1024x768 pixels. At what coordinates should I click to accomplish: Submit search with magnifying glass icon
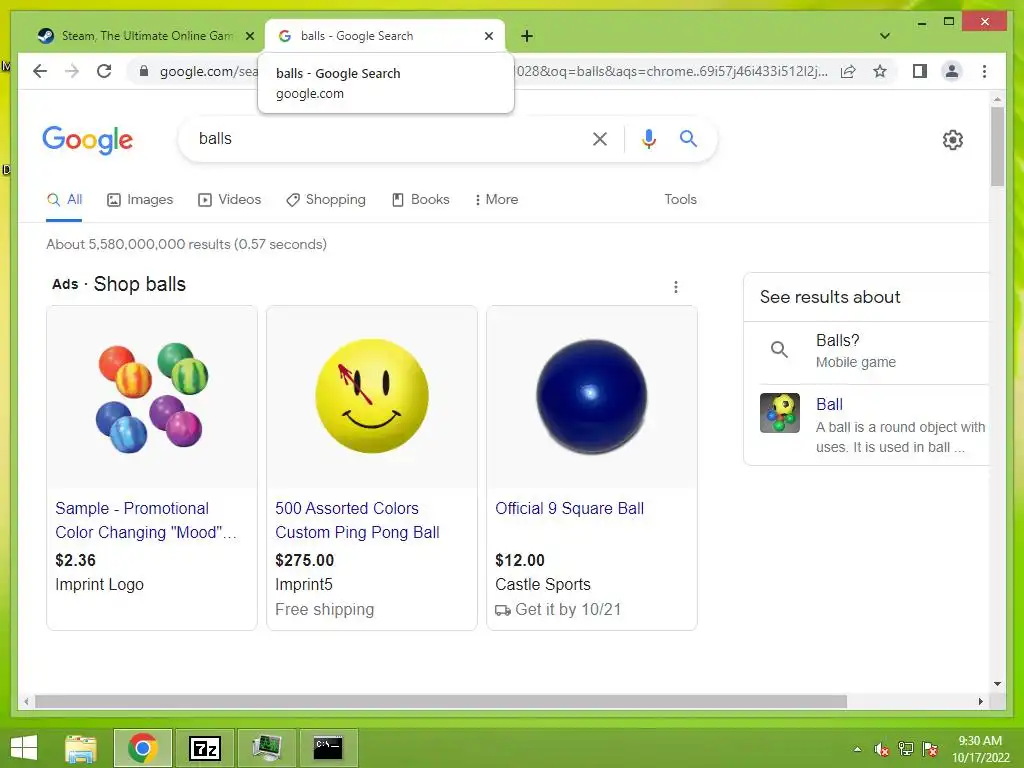688,138
